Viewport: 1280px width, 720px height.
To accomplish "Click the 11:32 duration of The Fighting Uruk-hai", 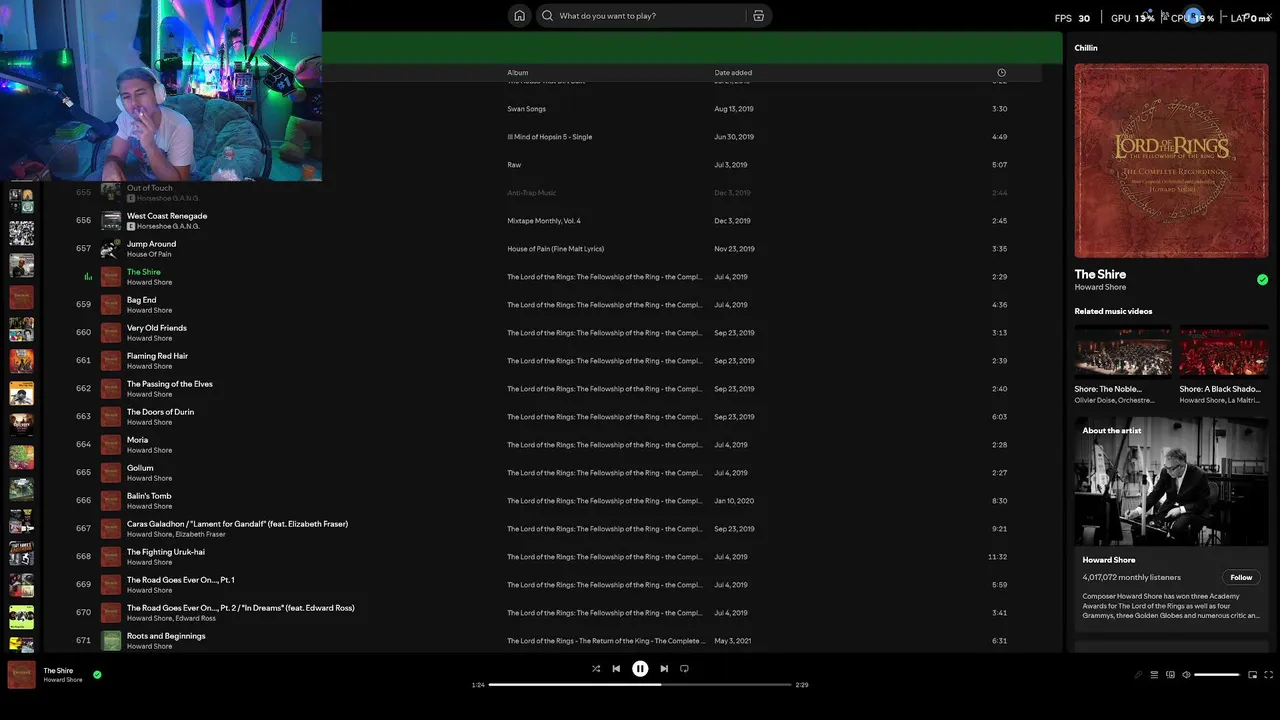I will click(997, 557).
